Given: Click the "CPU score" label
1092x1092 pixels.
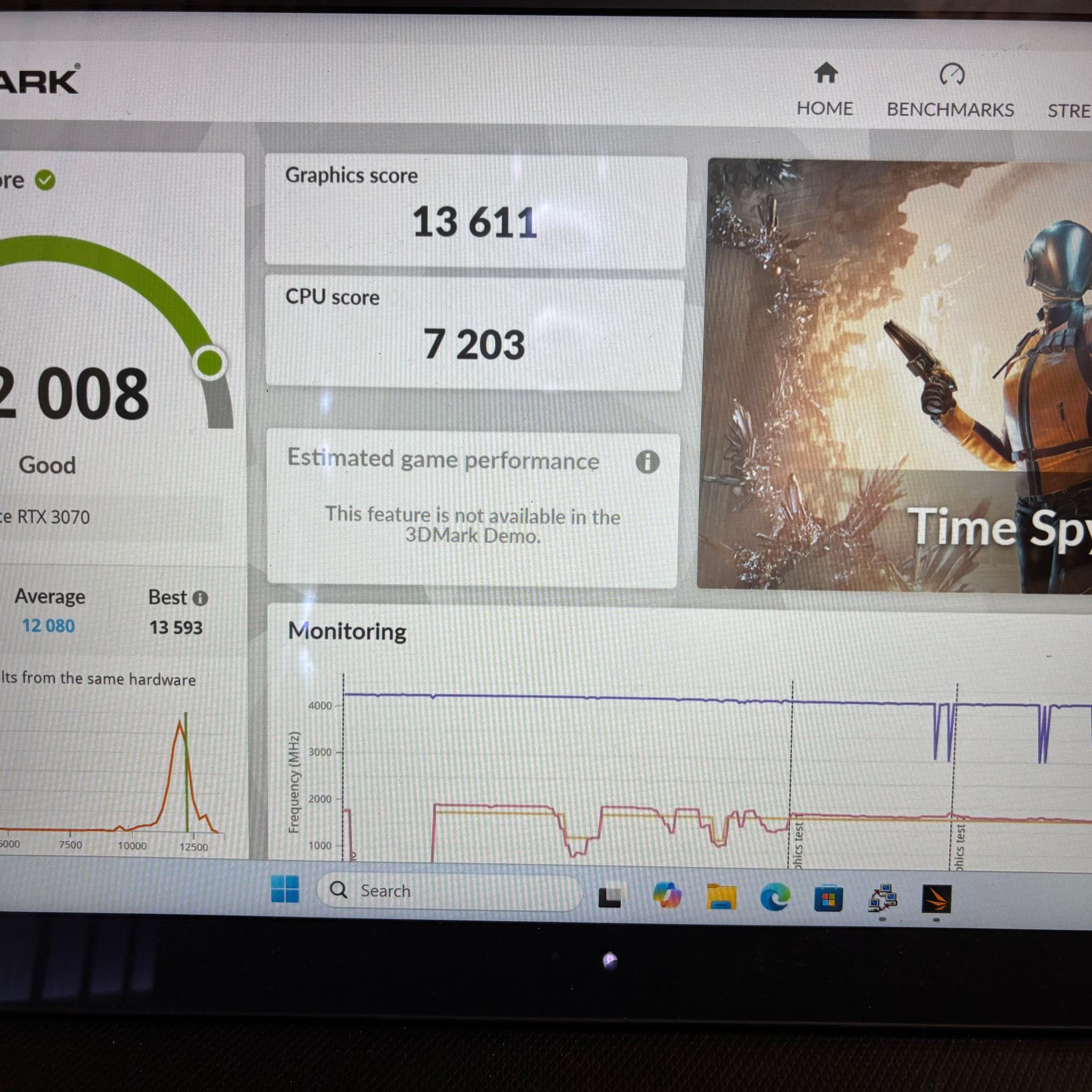Looking at the screenshot, I should 332,298.
